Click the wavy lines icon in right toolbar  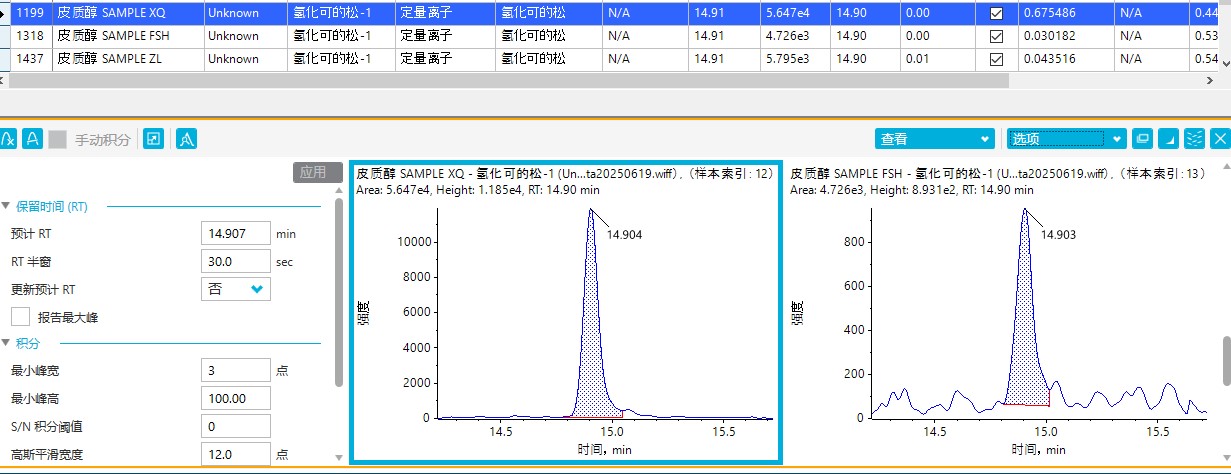pos(1194,138)
